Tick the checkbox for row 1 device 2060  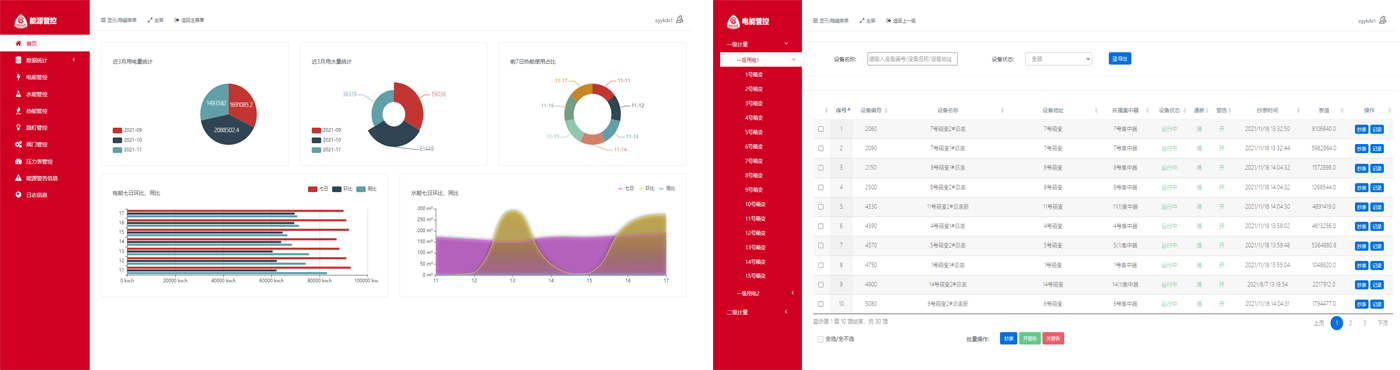coord(821,129)
